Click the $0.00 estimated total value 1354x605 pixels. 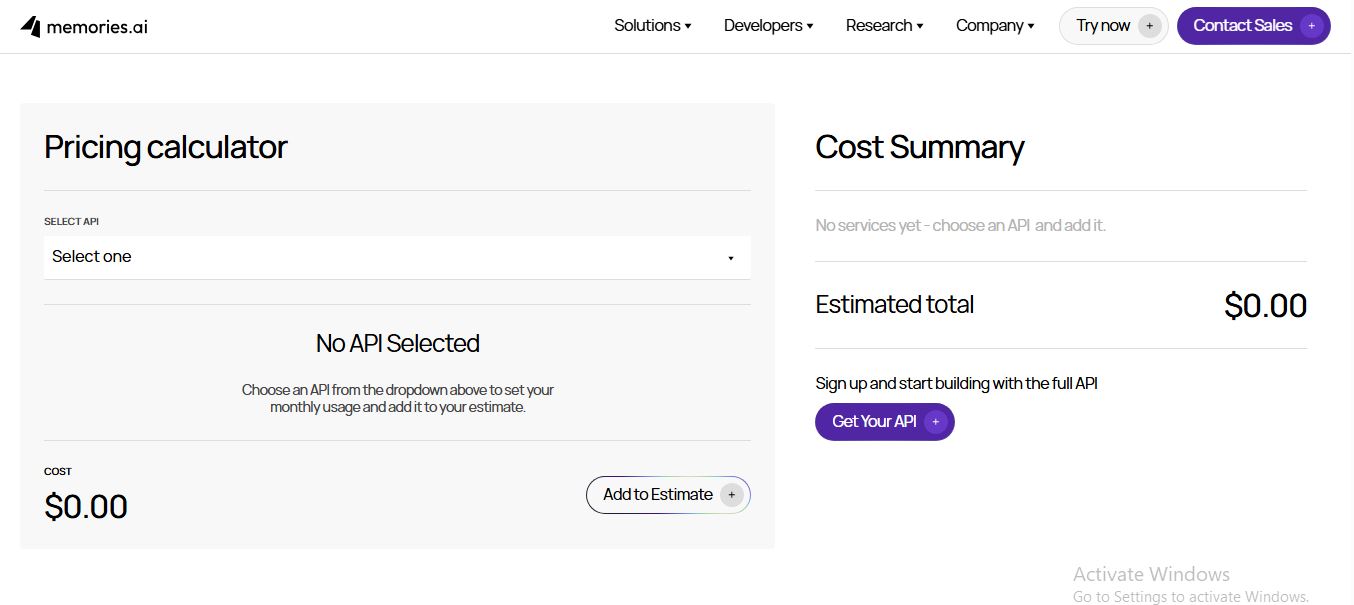[x=1265, y=305]
